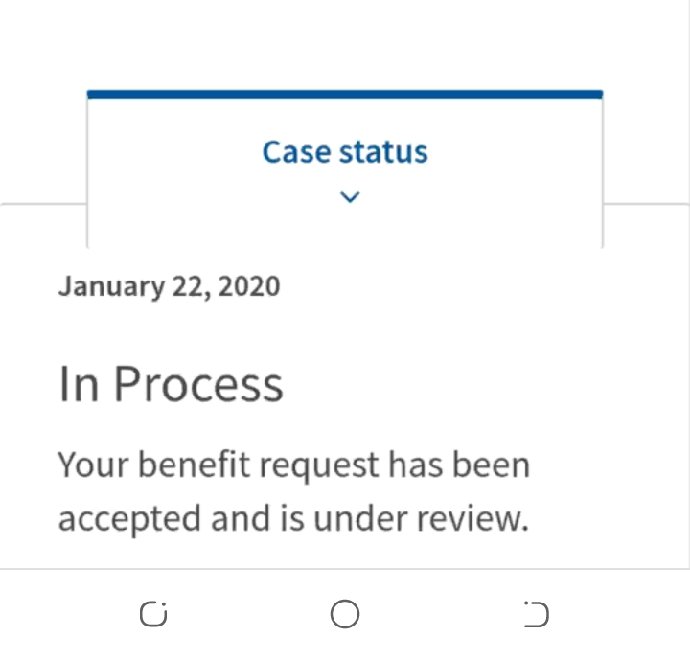Click the year 2020 in the date
690x660 pixels.
point(249,286)
